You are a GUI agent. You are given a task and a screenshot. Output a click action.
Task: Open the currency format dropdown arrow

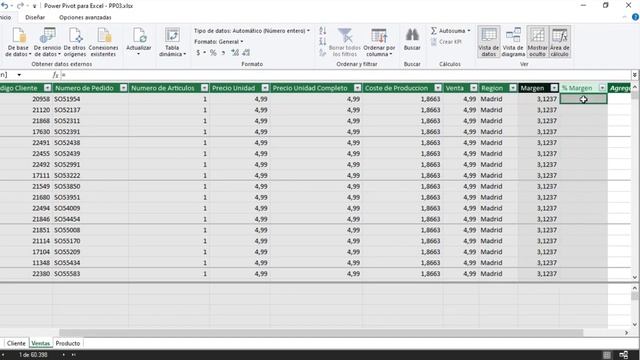pyautogui.click(x=204, y=53)
